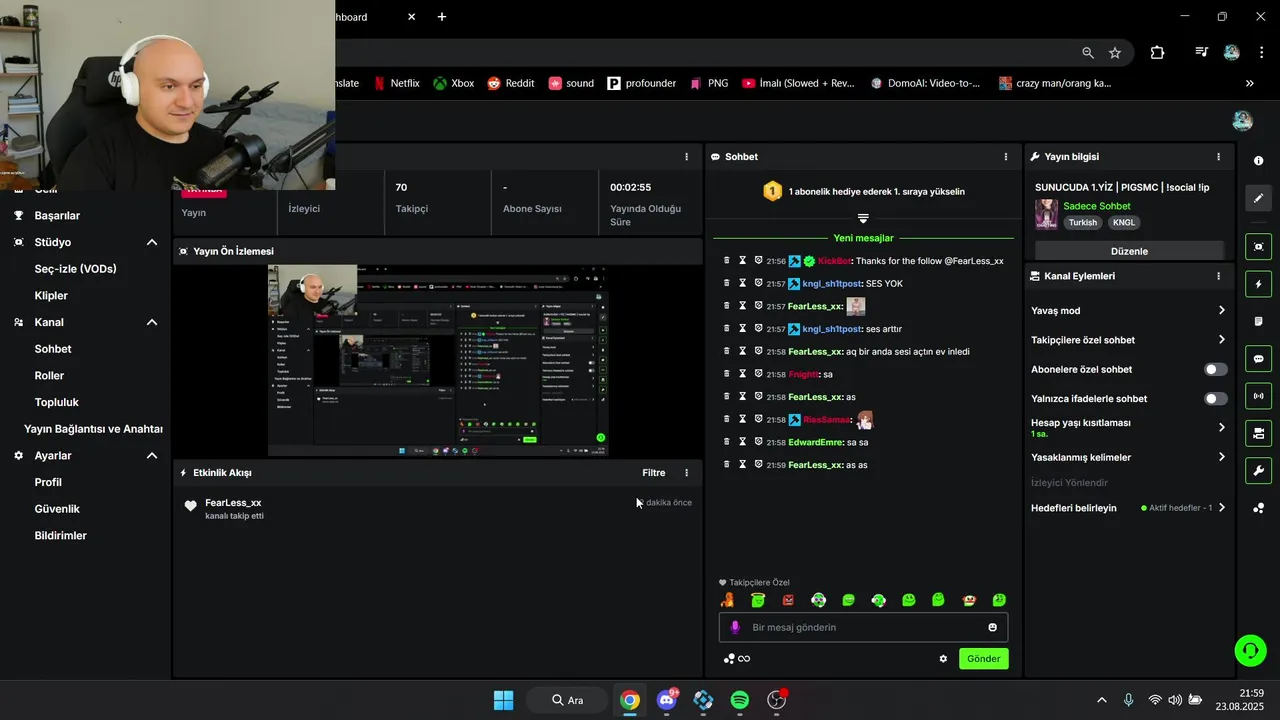Focus the Bir mesaj gönderin input
The height and width of the screenshot is (720, 1280).
click(x=864, y=627)
